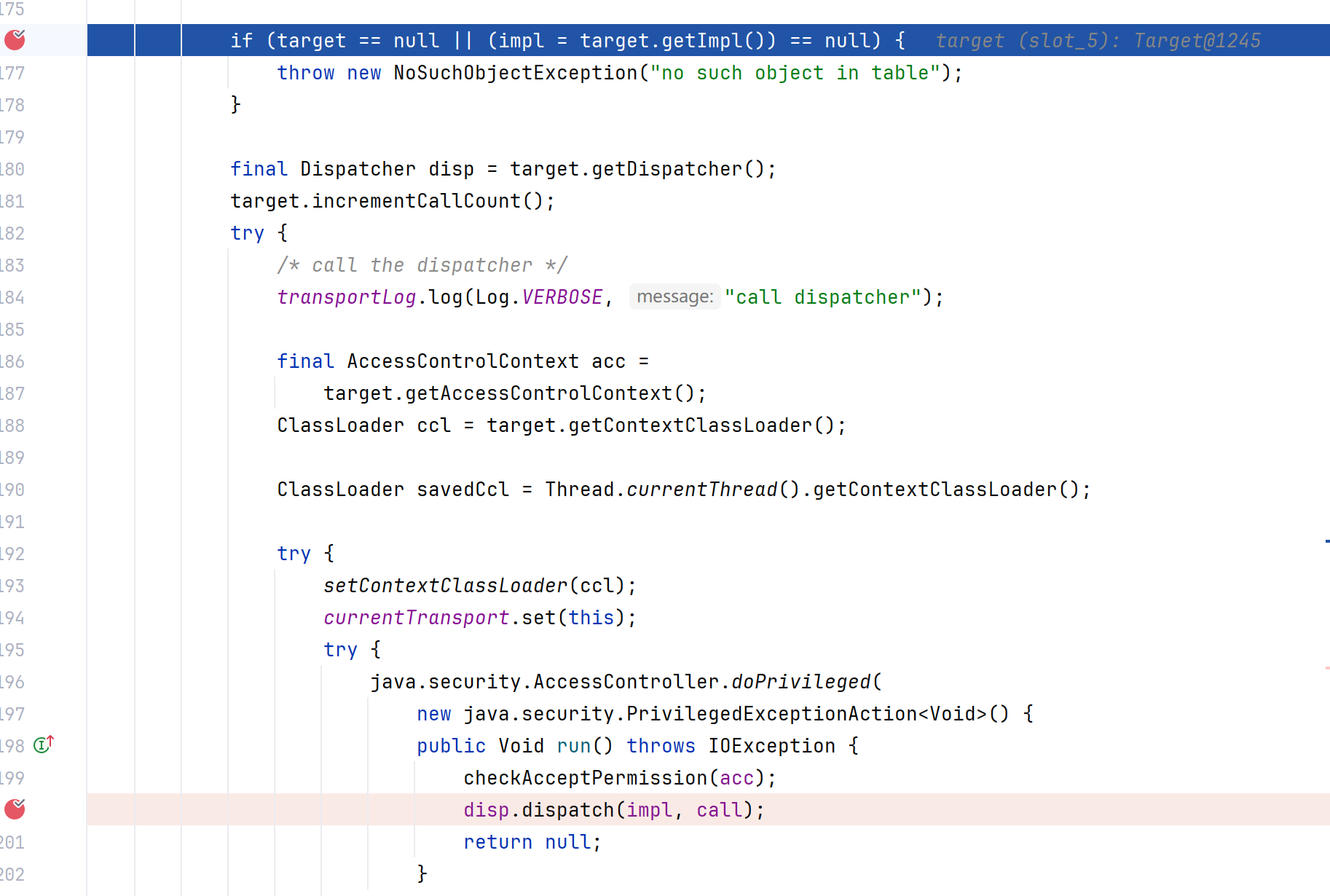Click line number 180 in the gutter
Viewport: 1330px width, 896px height.
click(x=13, y=169)
